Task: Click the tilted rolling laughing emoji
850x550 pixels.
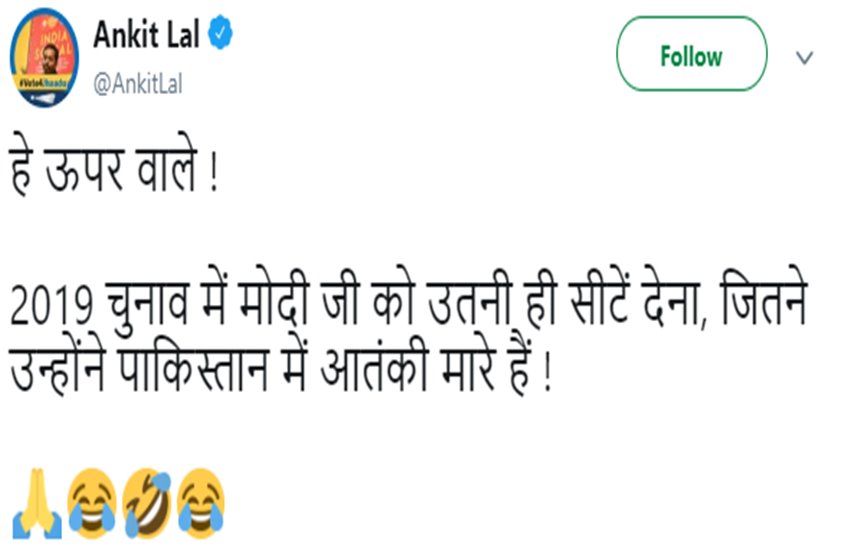Action: (147, 505)
